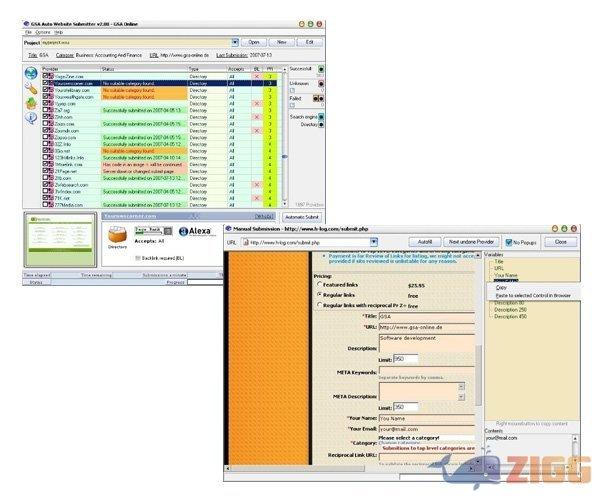Toggle the checkbox of the first provider row
The height and width of the screenshot is (500, 600).
pyautogui.click(x=45, y=76)
